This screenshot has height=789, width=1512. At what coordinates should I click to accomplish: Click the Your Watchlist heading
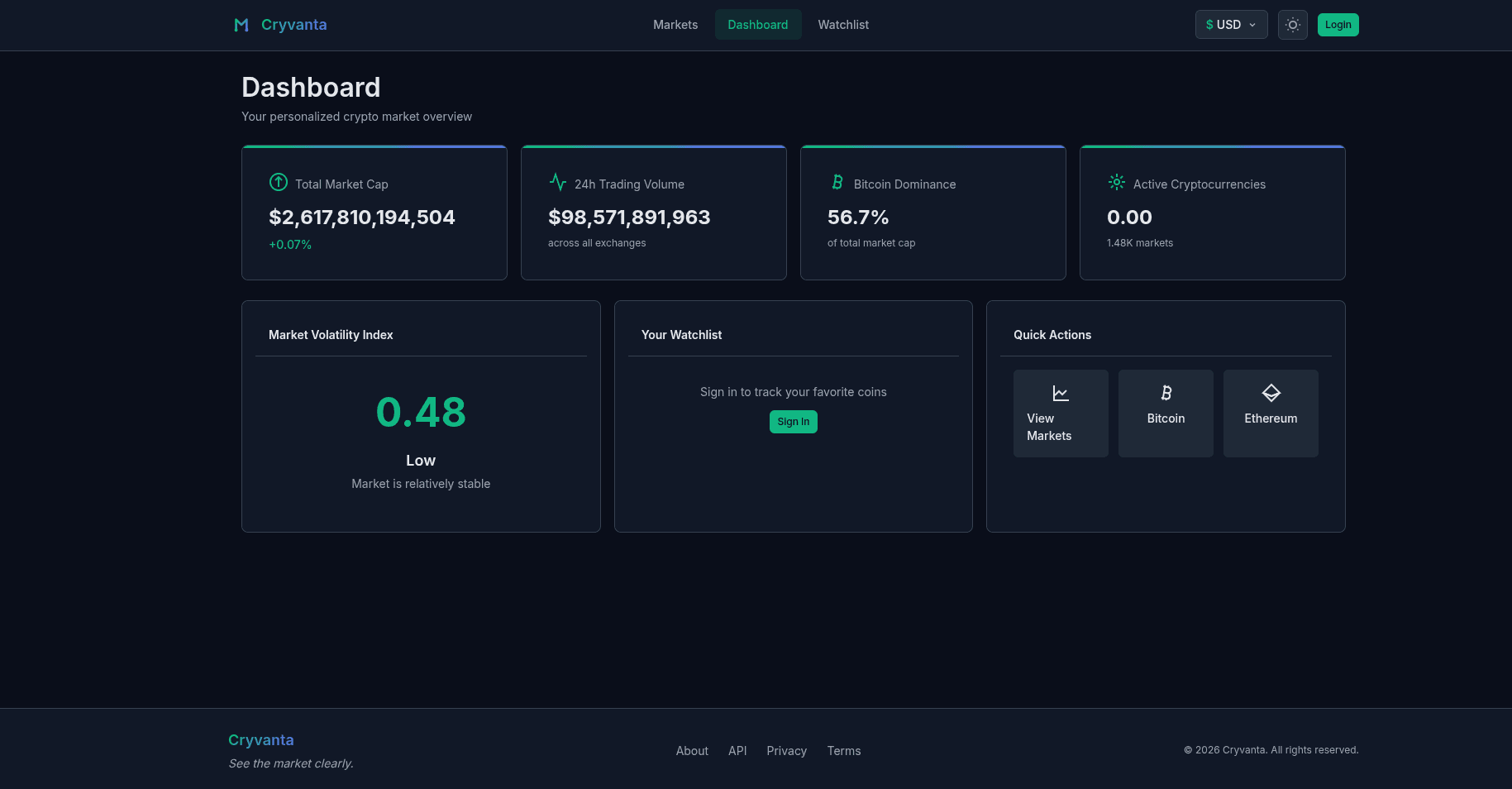(x=681, y=335)
